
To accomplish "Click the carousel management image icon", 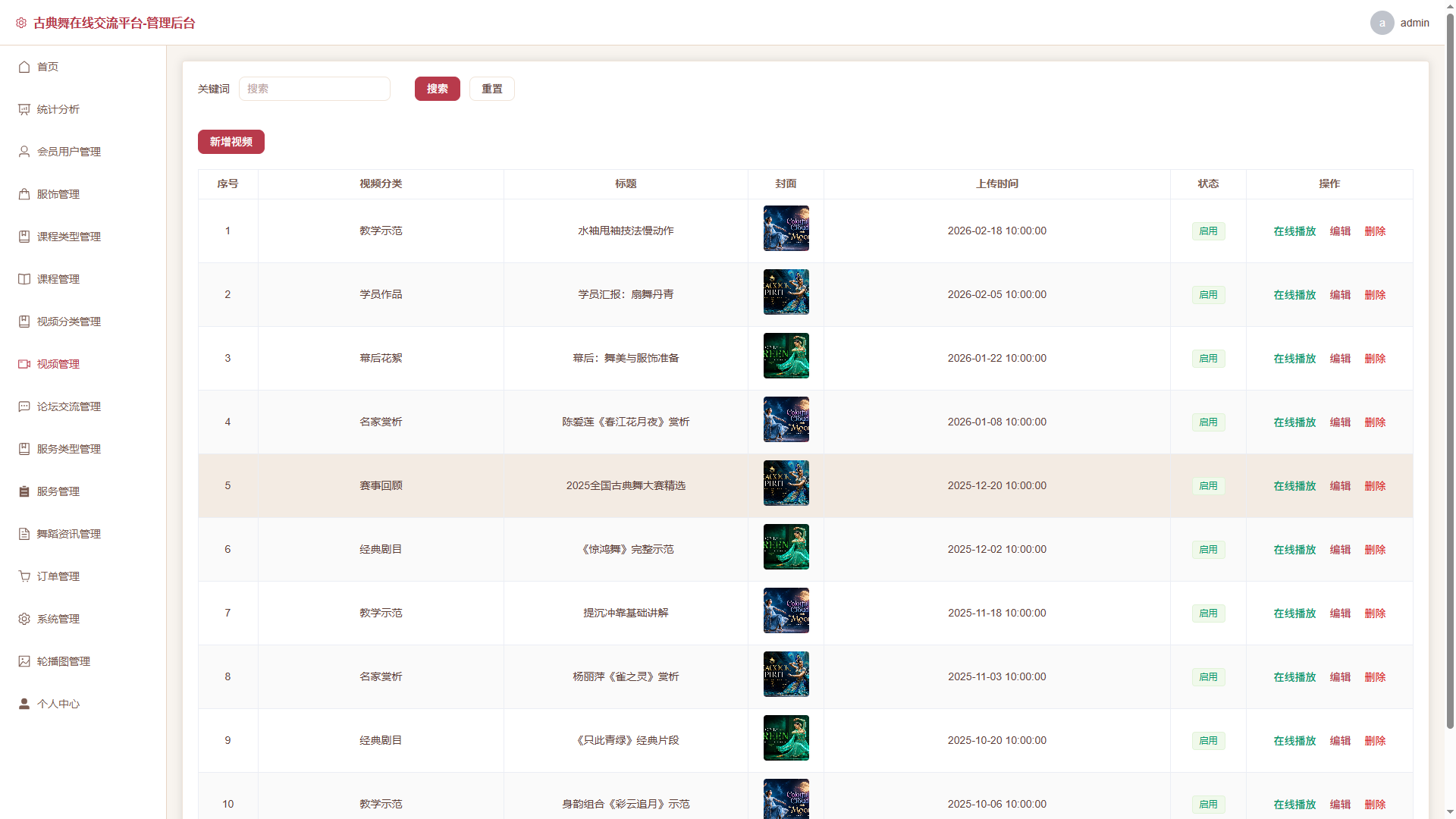I will (x=24, y=661).
